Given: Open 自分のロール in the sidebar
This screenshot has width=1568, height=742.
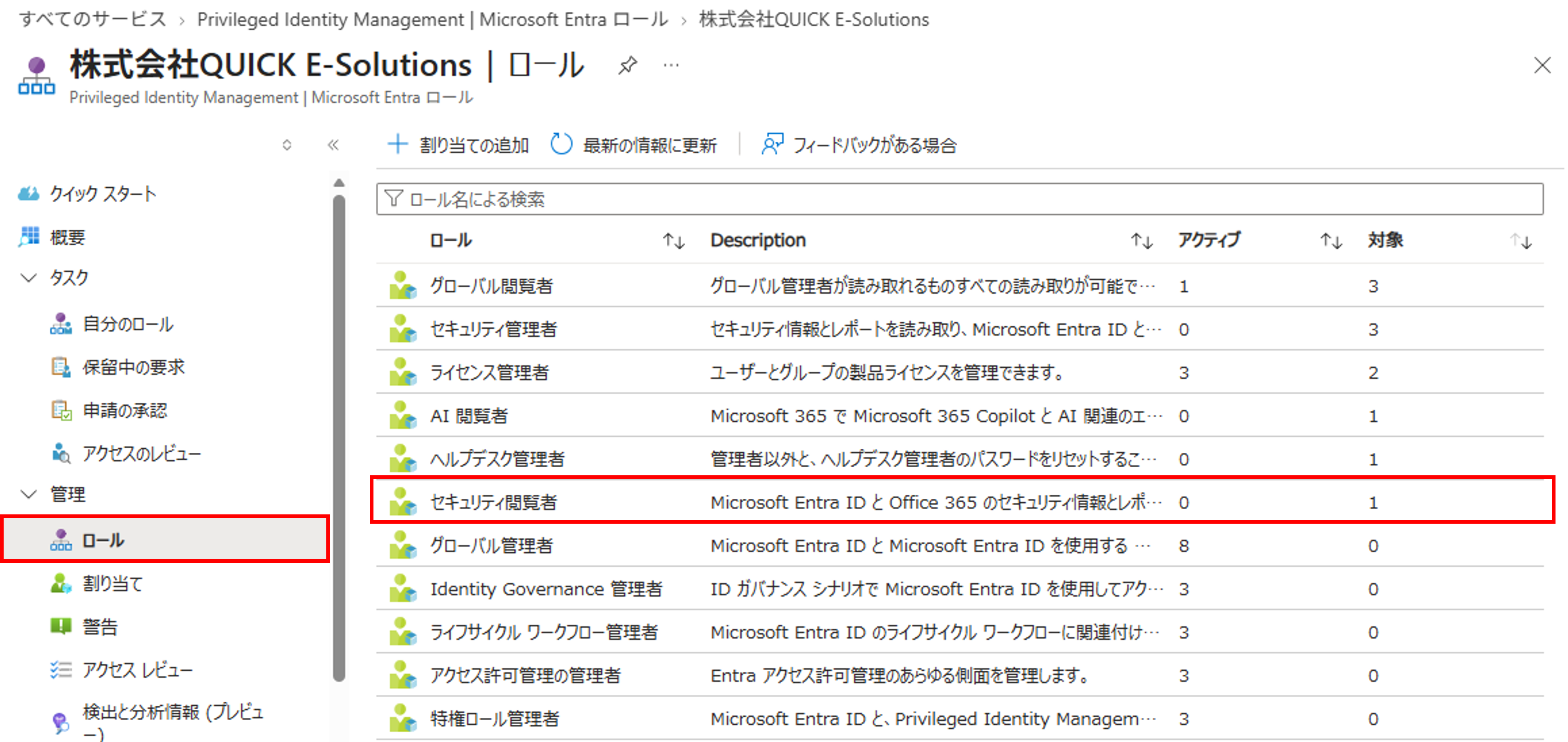Looking at the screenshot, I should click(x=129, y=324).
